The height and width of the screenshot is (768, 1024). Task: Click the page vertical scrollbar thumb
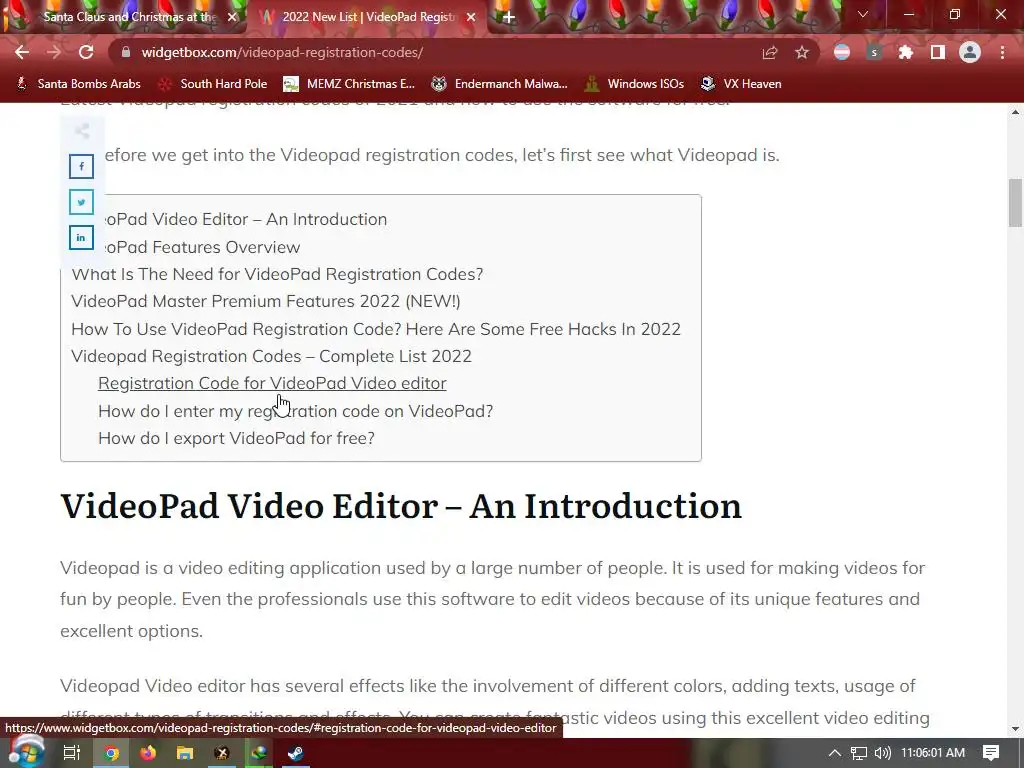(x=1016, y=202)
